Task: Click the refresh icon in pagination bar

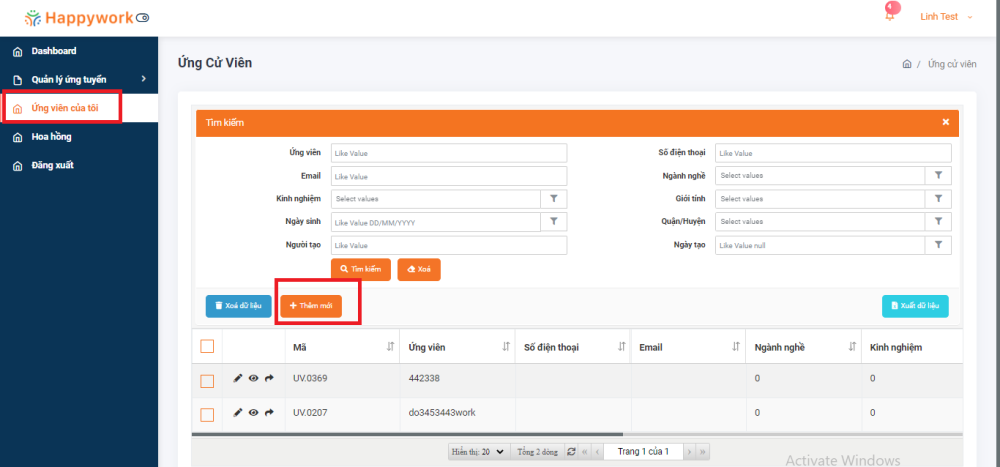Action: pos(570,452)
